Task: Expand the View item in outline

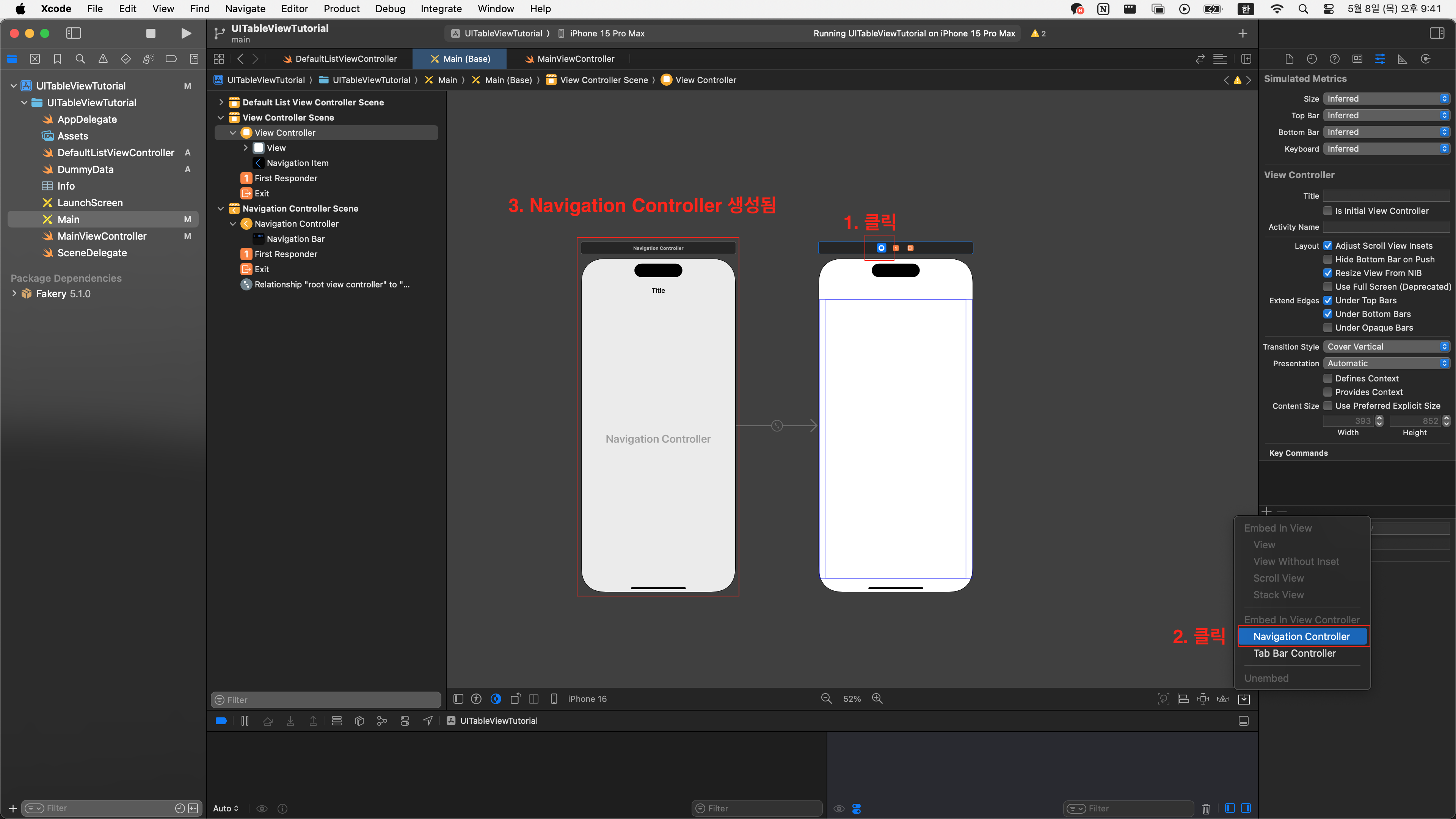Action: tap(245, 148)
